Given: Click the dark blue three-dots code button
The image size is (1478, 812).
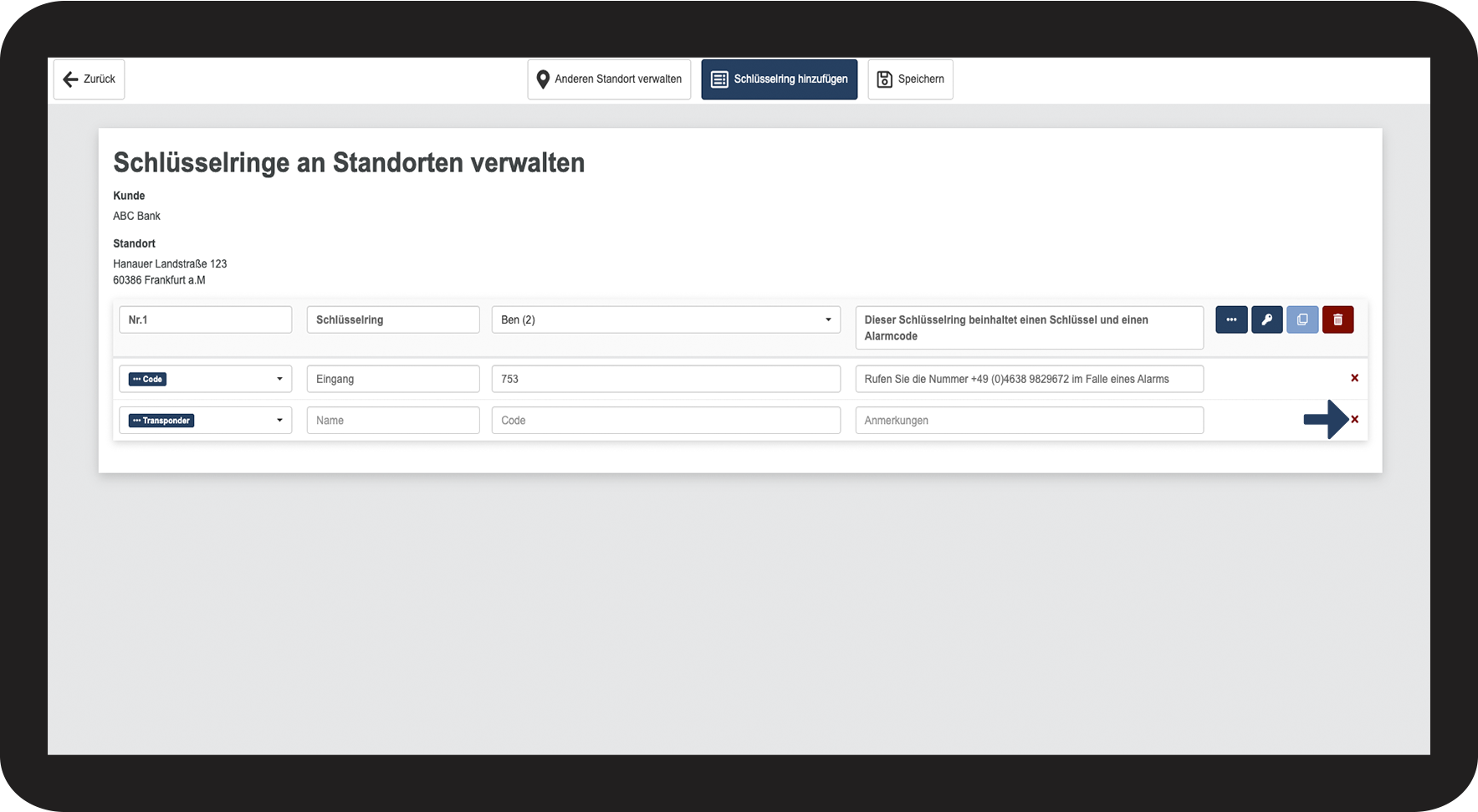Looking at the screenshot, I should click(1230, 319).
